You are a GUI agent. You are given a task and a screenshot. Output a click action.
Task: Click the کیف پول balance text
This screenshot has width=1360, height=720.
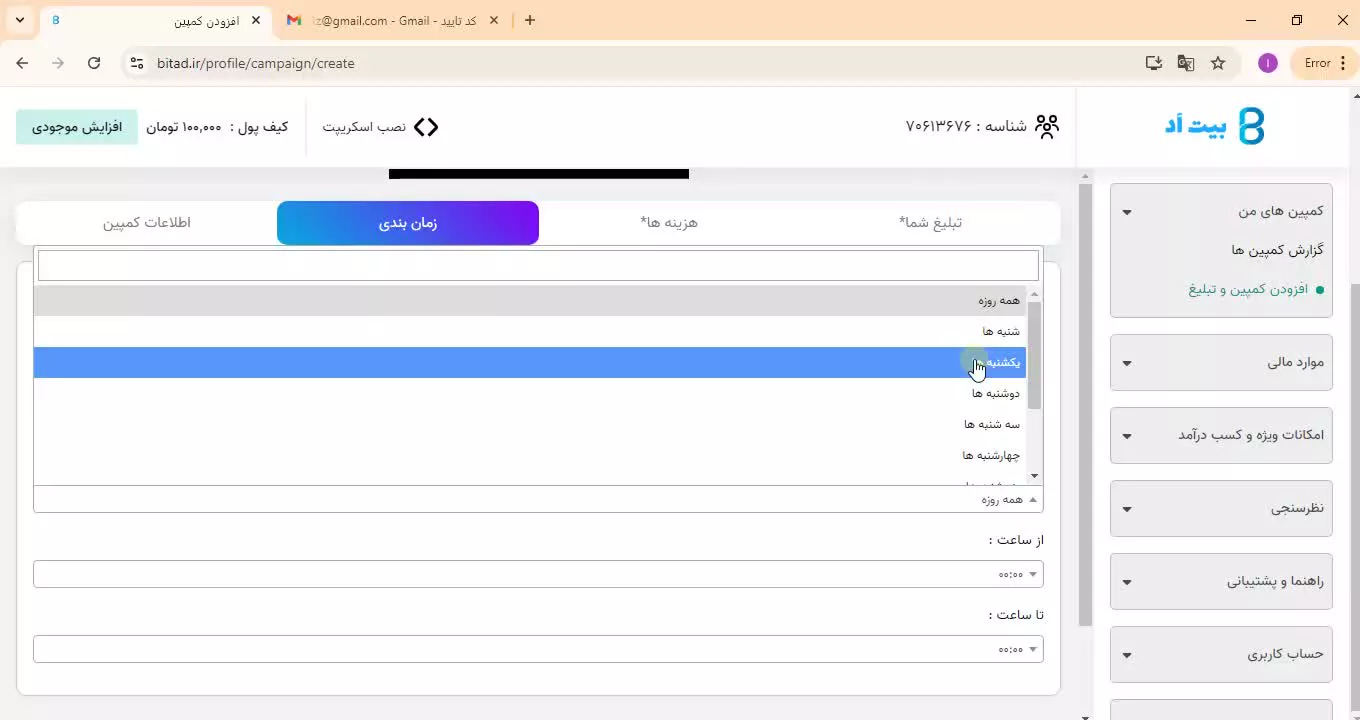point(217,127)
